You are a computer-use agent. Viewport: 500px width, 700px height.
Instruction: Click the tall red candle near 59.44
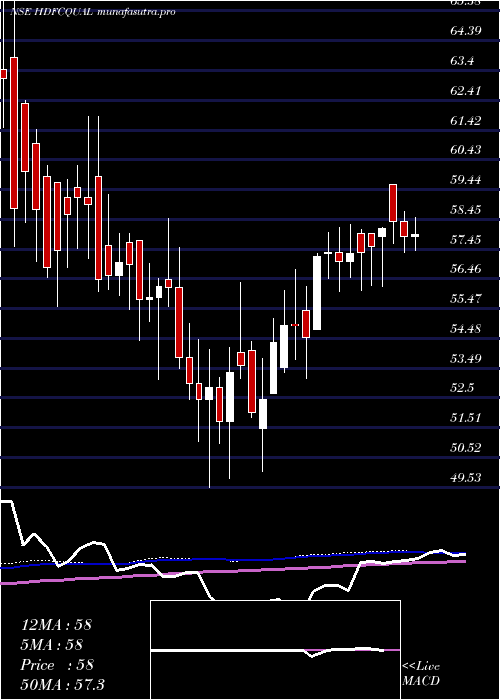393,203
